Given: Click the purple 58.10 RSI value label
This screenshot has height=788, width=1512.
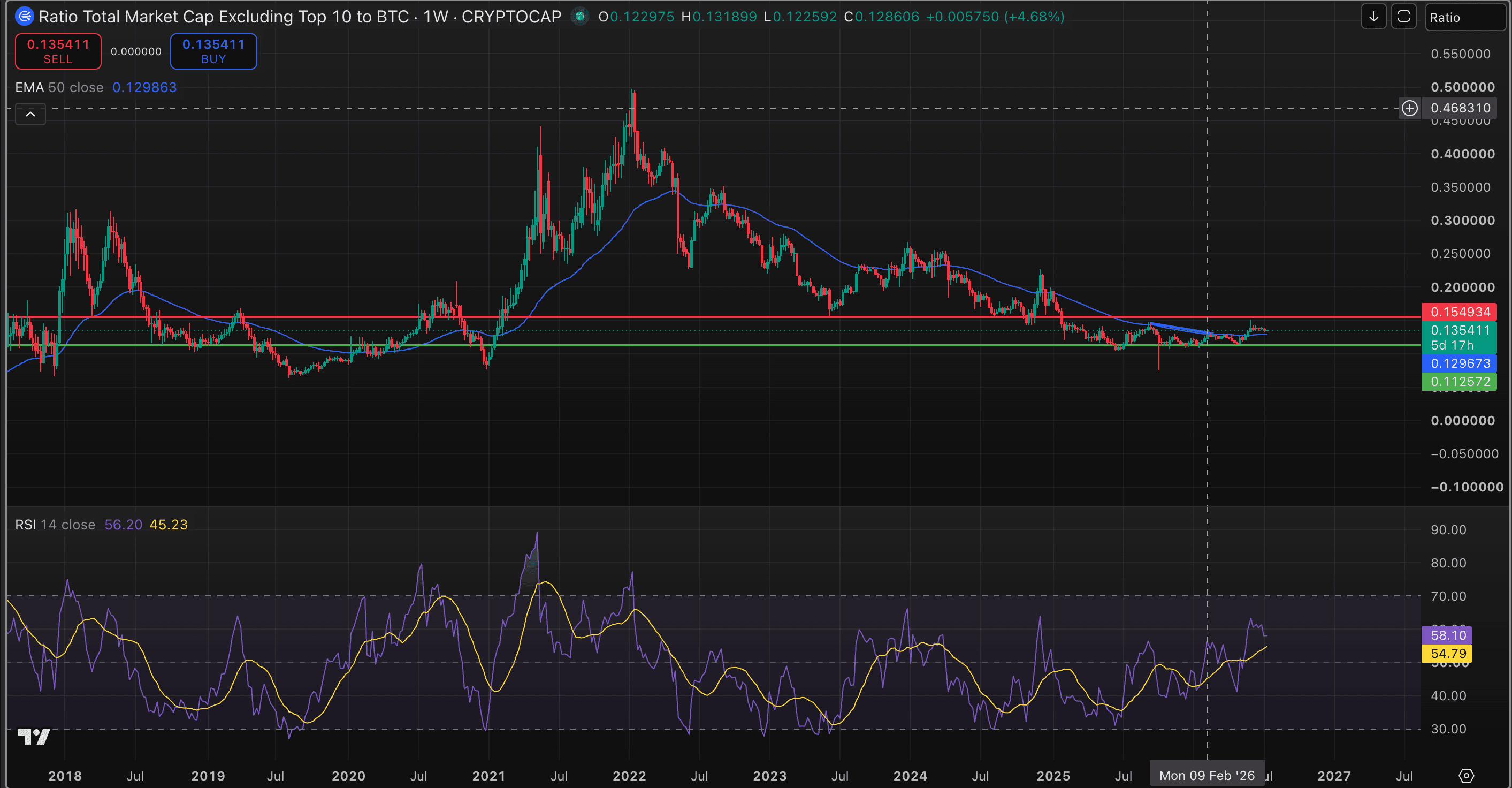Looking at the screenshot, I should pos(1448,635).
